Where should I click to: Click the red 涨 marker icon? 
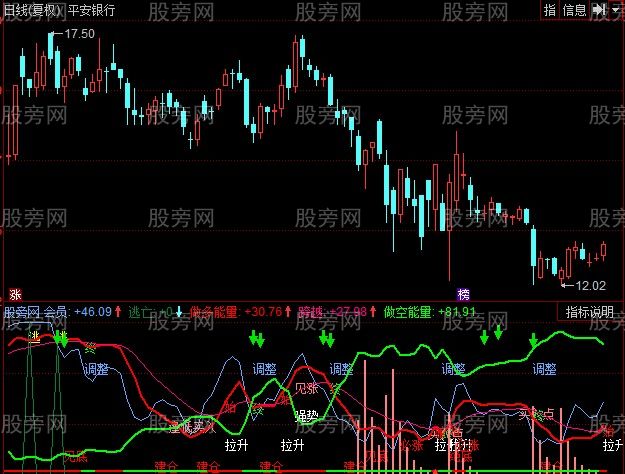14,295
